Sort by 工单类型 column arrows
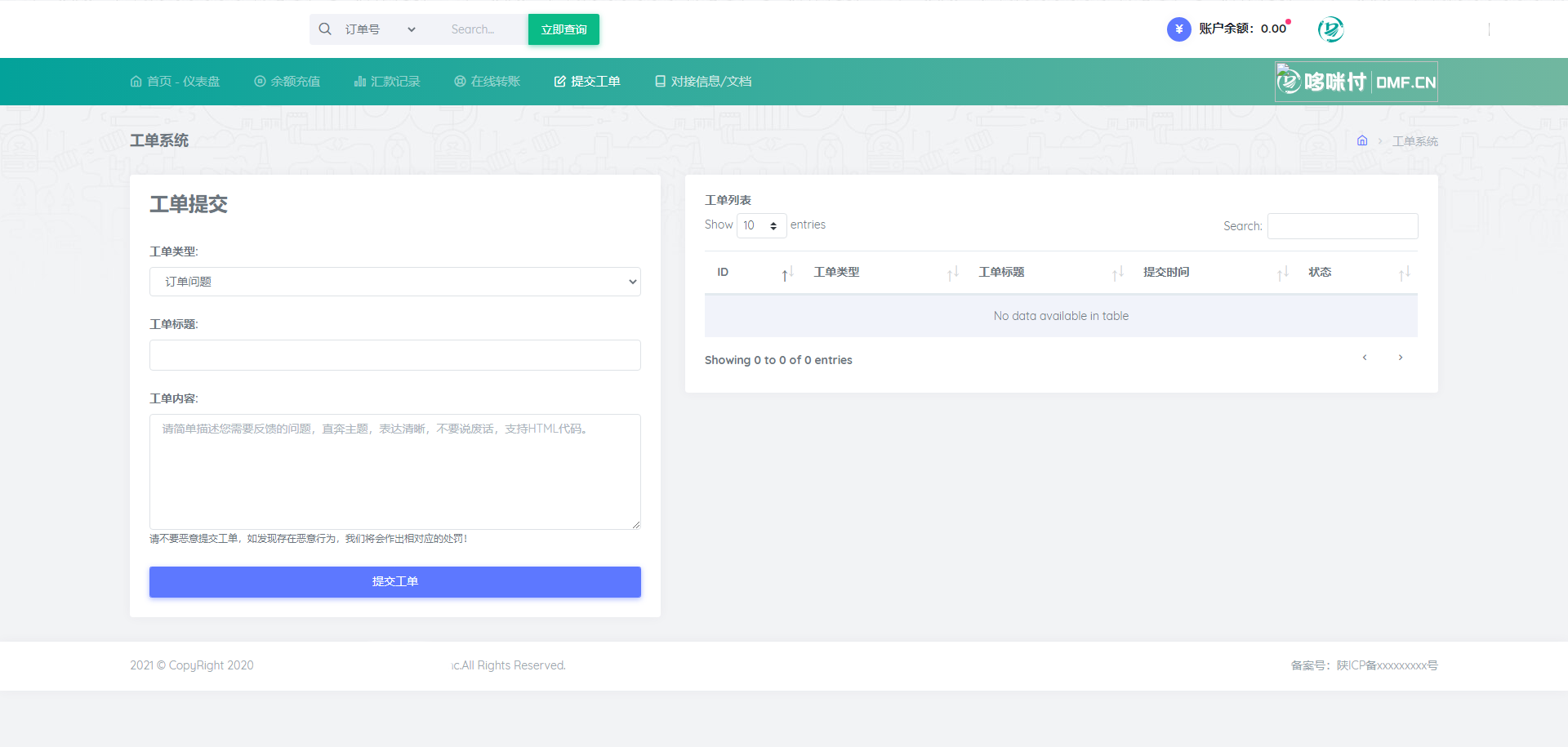The height and width of the screenshot is (747, 1568). click(952, 273)
